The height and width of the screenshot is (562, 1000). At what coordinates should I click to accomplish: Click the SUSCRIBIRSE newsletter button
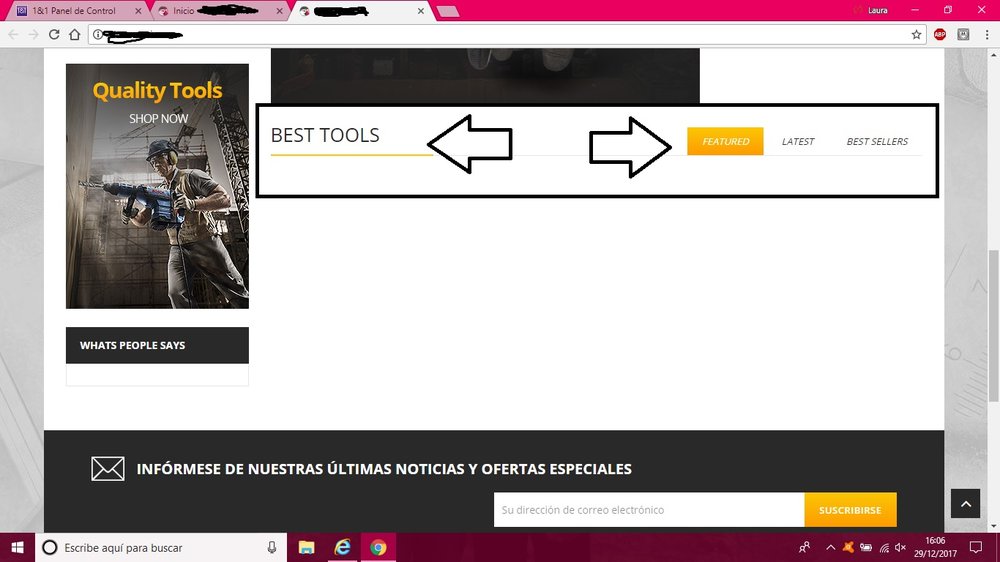(x=850, y=510)
